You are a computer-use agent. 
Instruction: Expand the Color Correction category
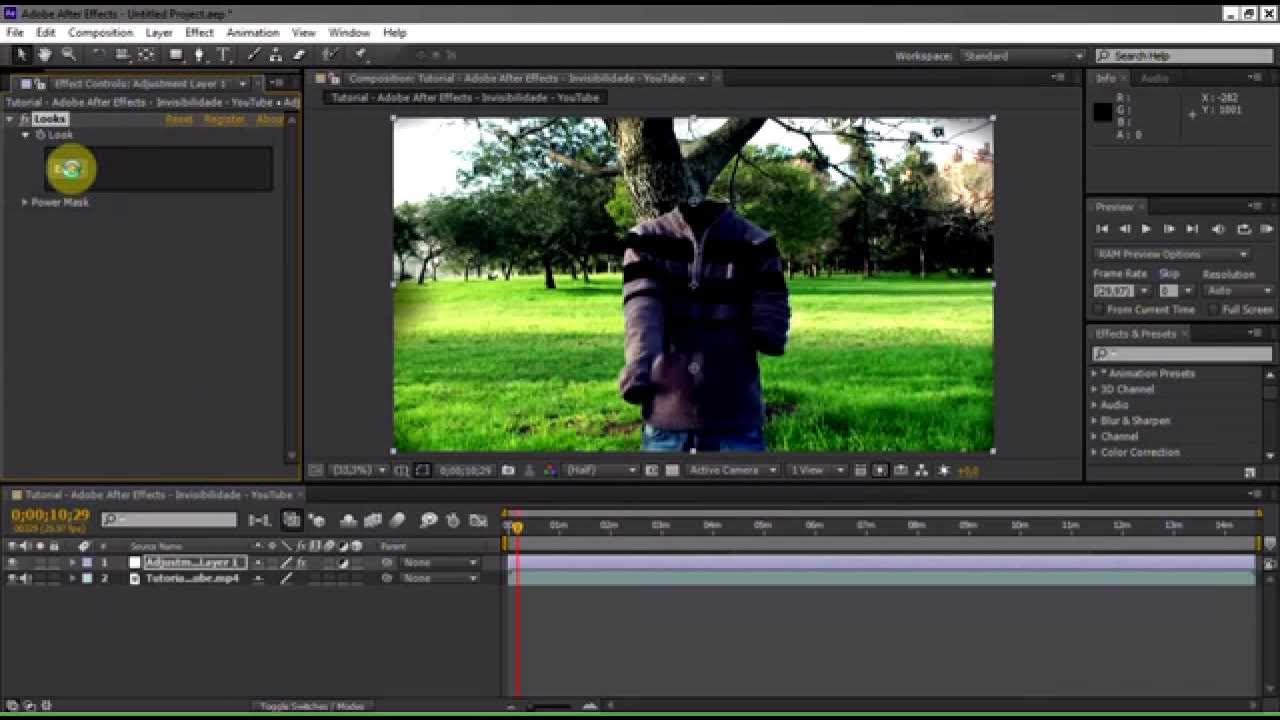(x=1095, y=453)
